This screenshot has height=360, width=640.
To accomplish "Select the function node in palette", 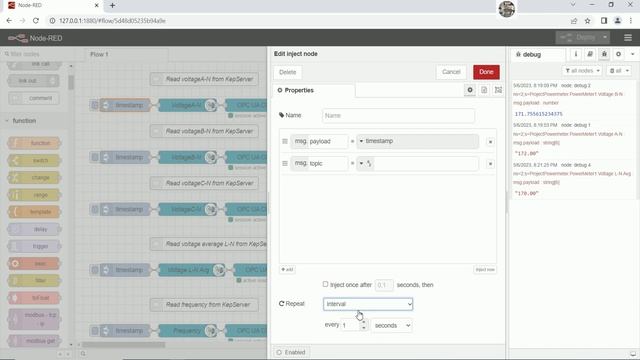I will 34,143.
